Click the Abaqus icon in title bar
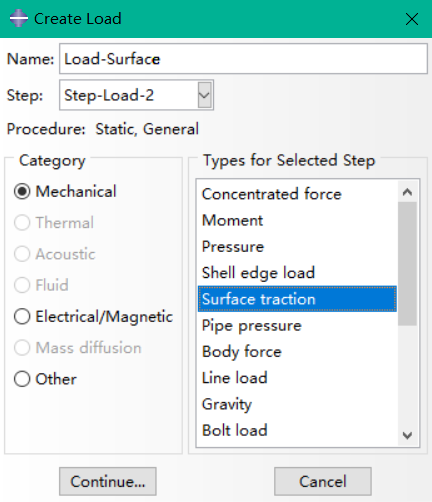The image size is (432, 502). [19, 18]
